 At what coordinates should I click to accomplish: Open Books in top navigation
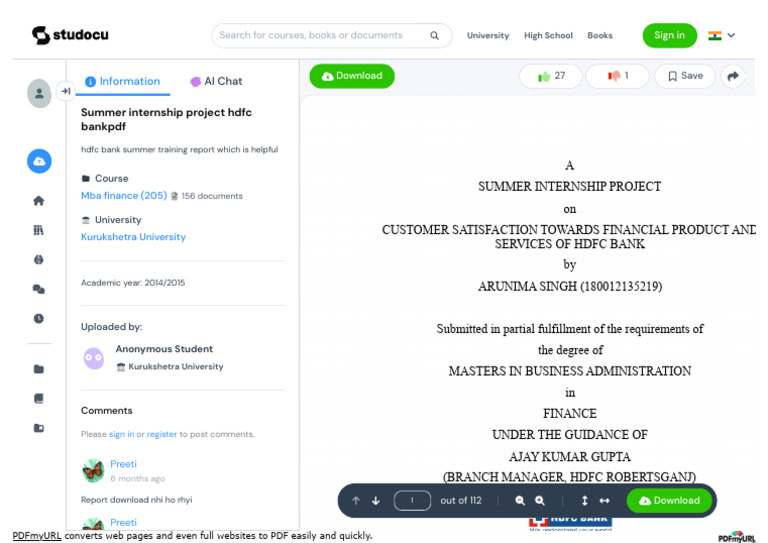tap(600, 35)
